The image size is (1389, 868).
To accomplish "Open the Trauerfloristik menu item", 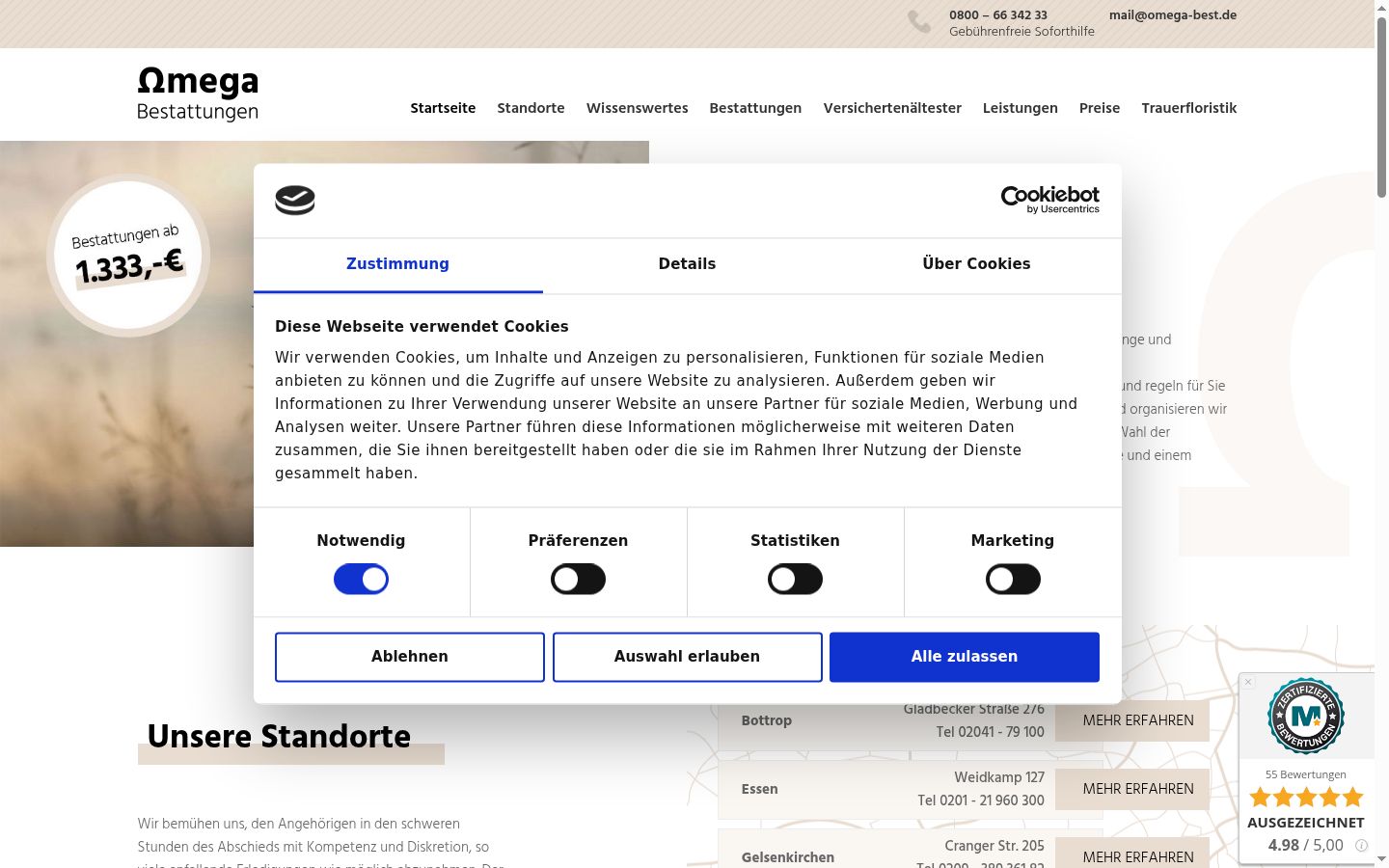I will click(x=1188, y=108).
